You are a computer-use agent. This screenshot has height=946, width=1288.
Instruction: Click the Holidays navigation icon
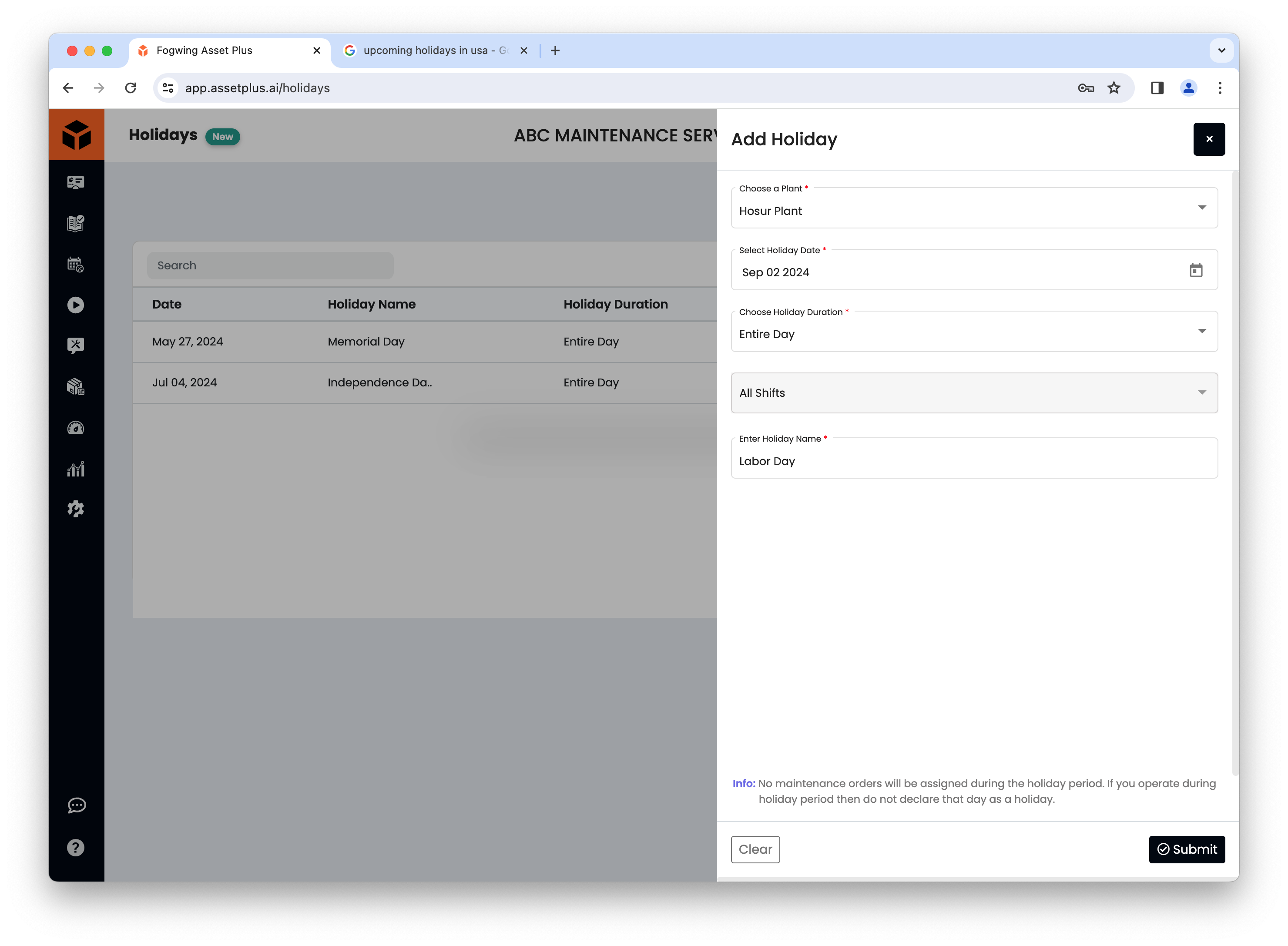click(x=76, y=264)
